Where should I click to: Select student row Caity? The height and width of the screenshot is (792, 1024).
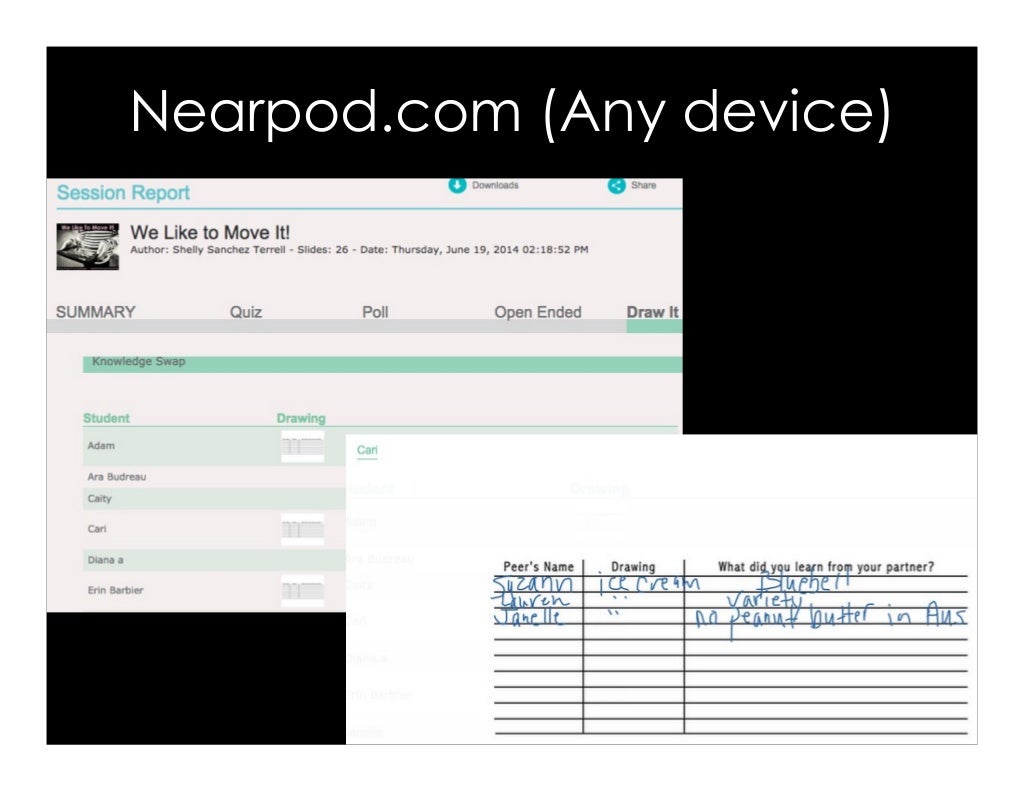(214, 498)
